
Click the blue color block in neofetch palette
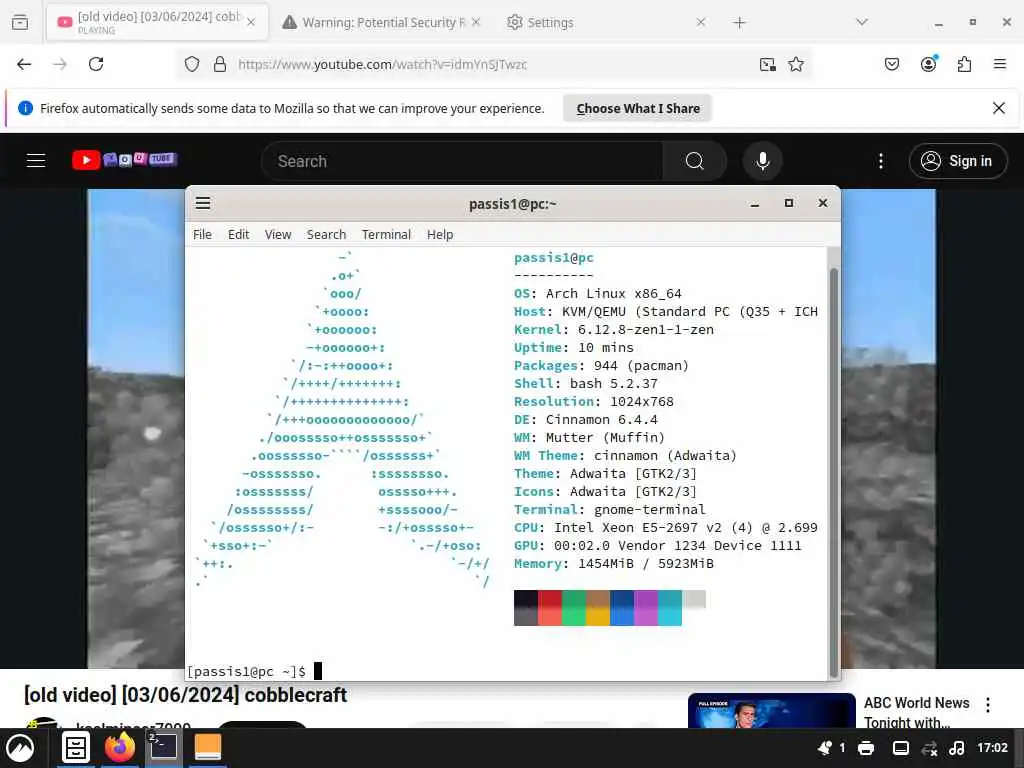pos(622,608)
